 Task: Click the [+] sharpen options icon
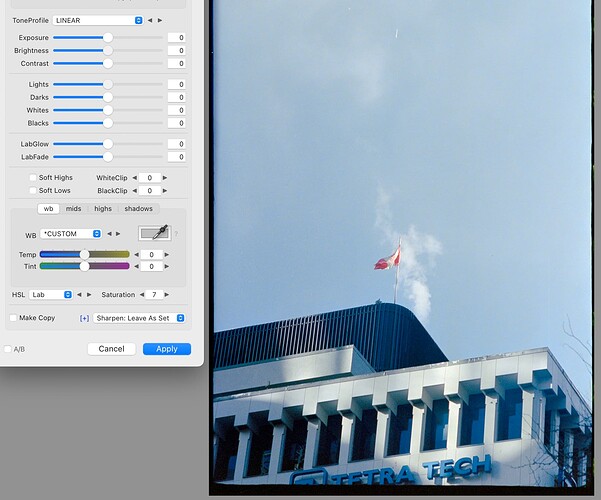(x=84, y=318)
